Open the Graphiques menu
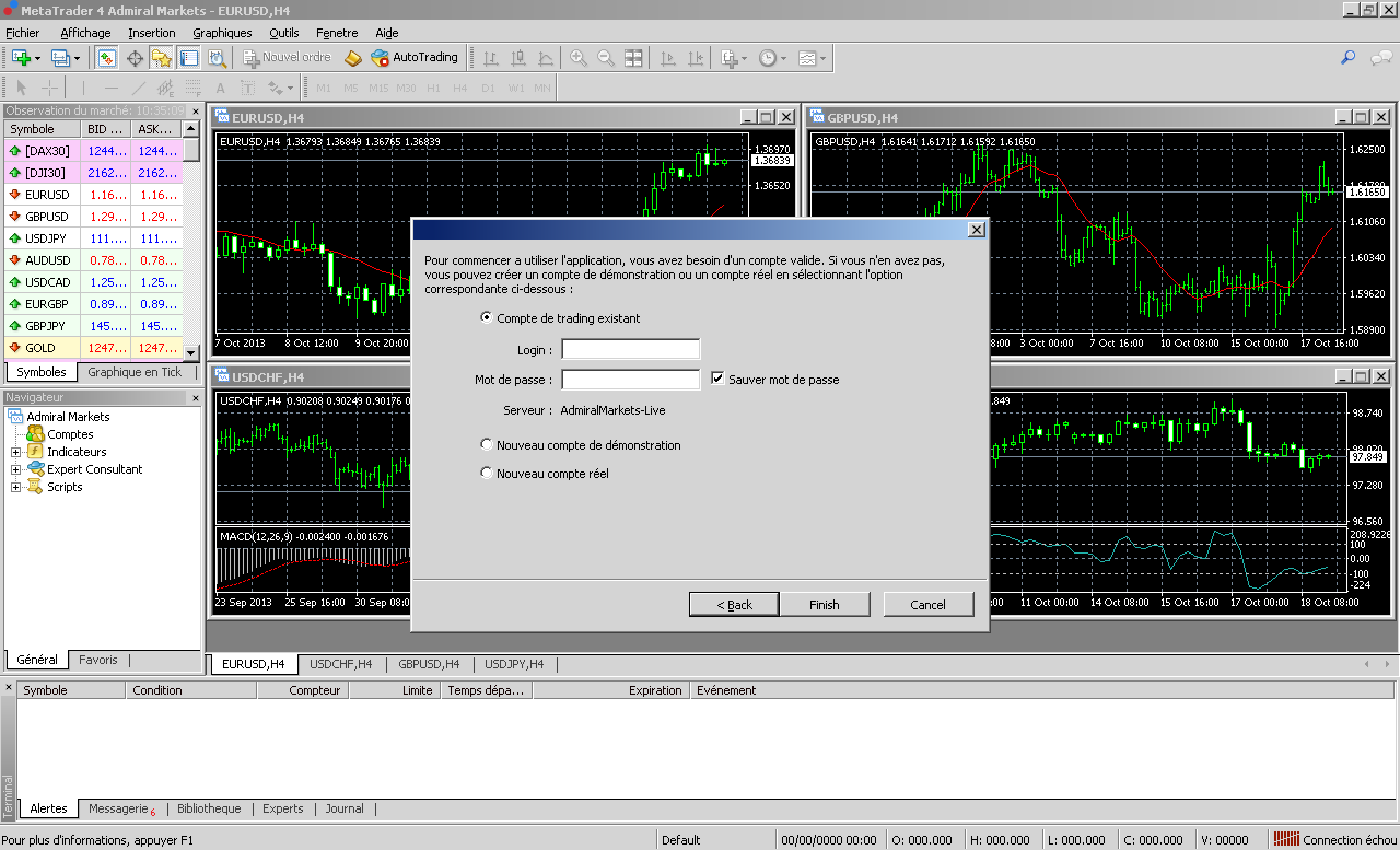 (222, 32)
